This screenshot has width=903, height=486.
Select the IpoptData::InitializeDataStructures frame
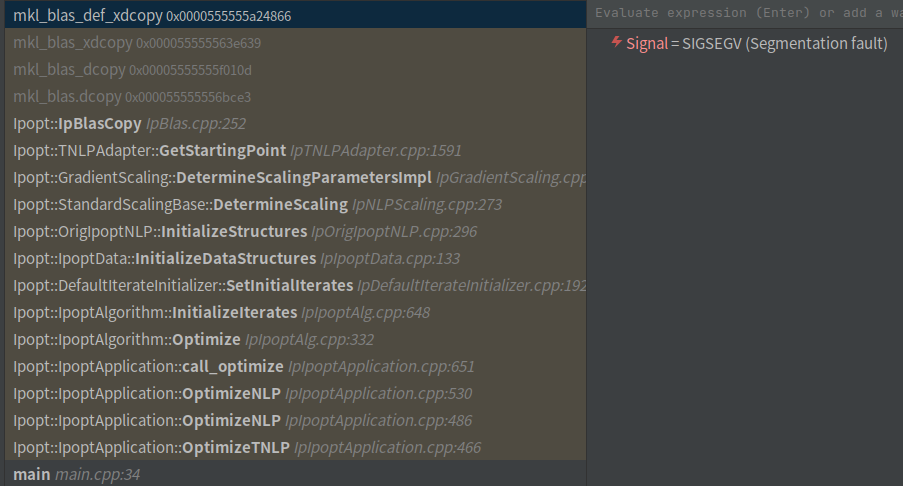click(236, 259)
